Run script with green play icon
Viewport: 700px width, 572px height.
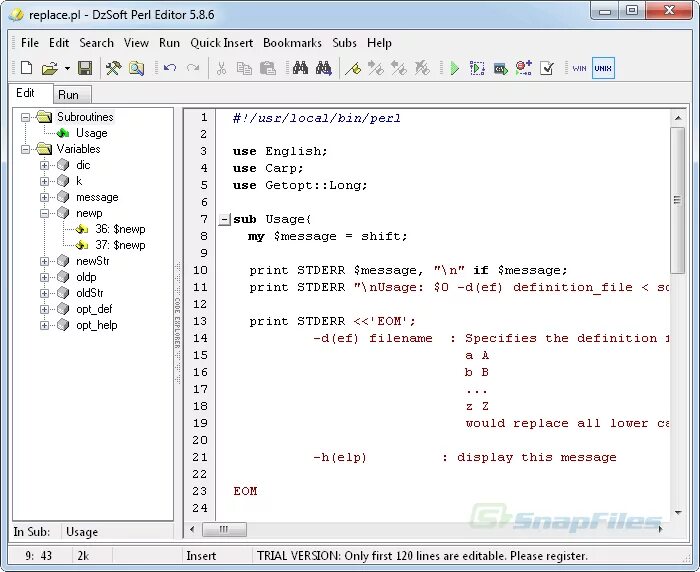point(454,68)
